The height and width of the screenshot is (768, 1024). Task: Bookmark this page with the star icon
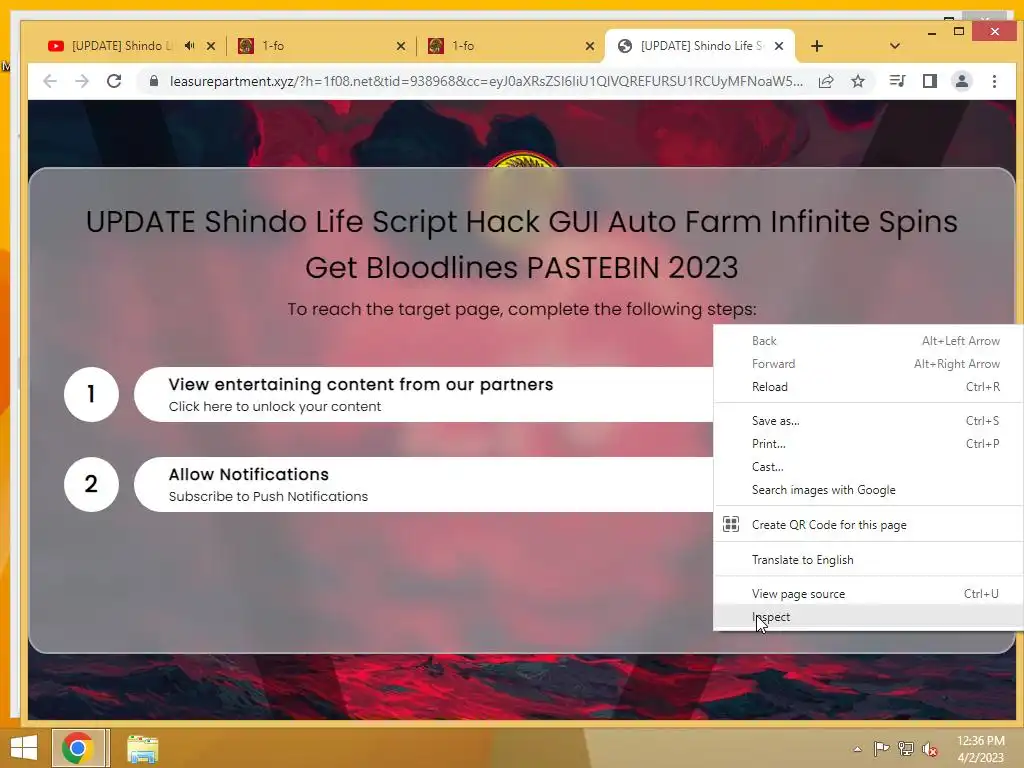tap(858, 81)
